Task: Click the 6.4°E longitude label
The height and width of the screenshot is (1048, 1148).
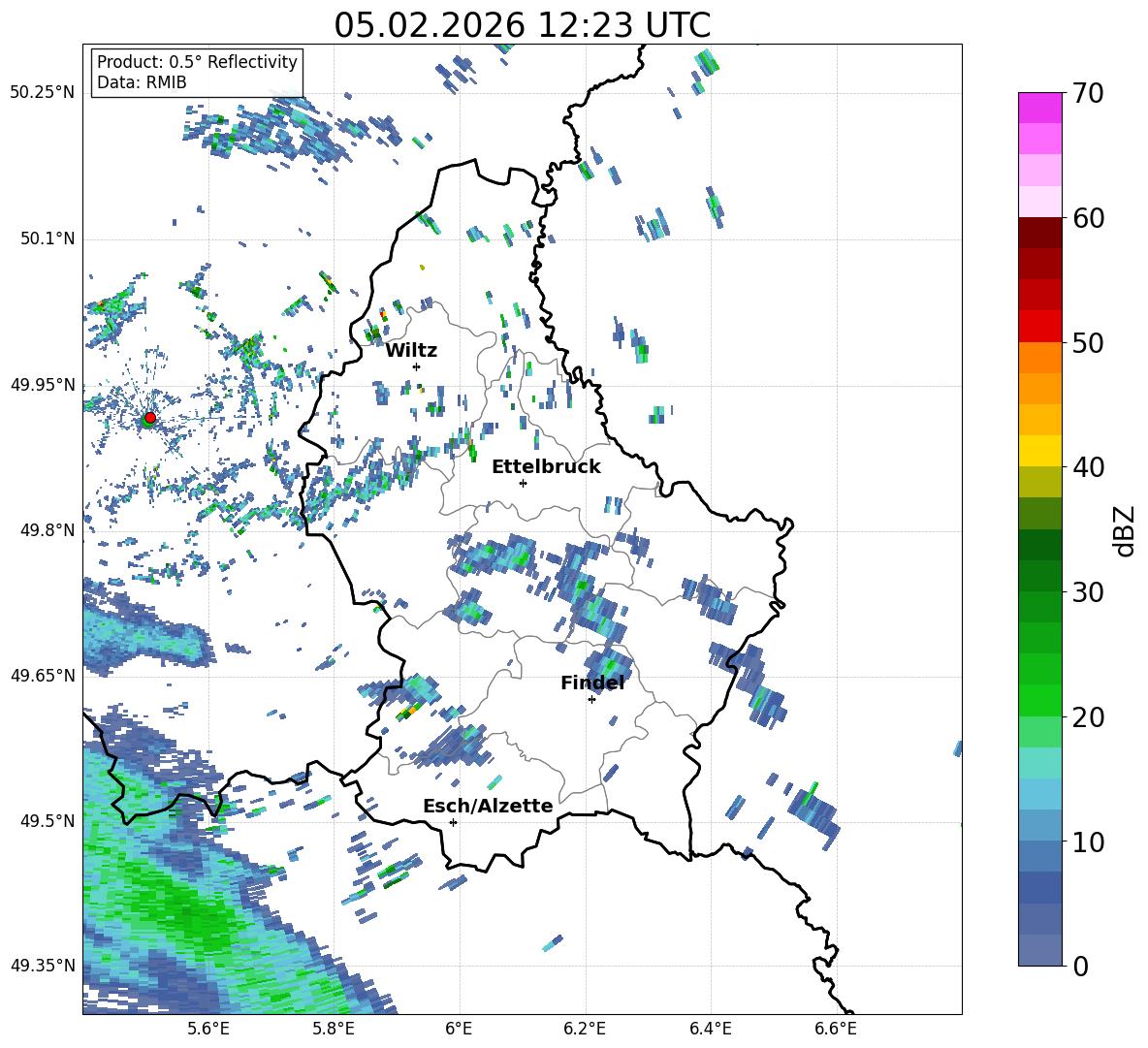Action: tap(710, 1029)
